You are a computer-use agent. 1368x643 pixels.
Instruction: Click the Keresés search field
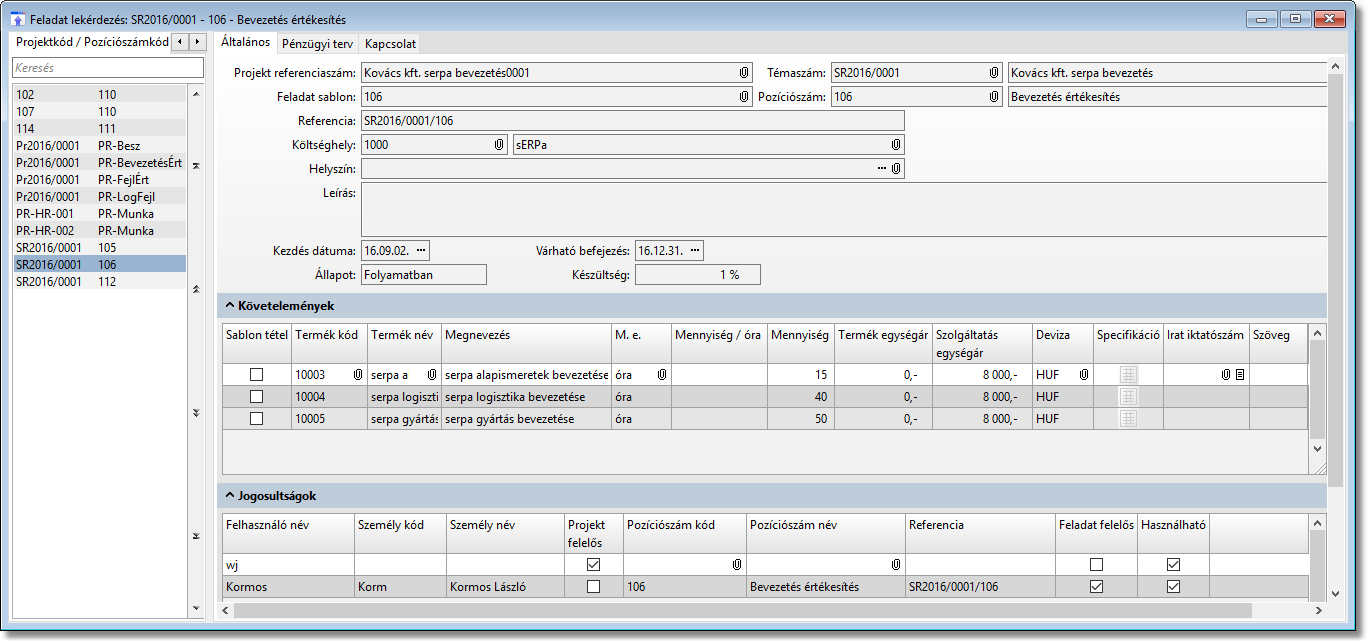pyautogui.click(x=107, y=68)
